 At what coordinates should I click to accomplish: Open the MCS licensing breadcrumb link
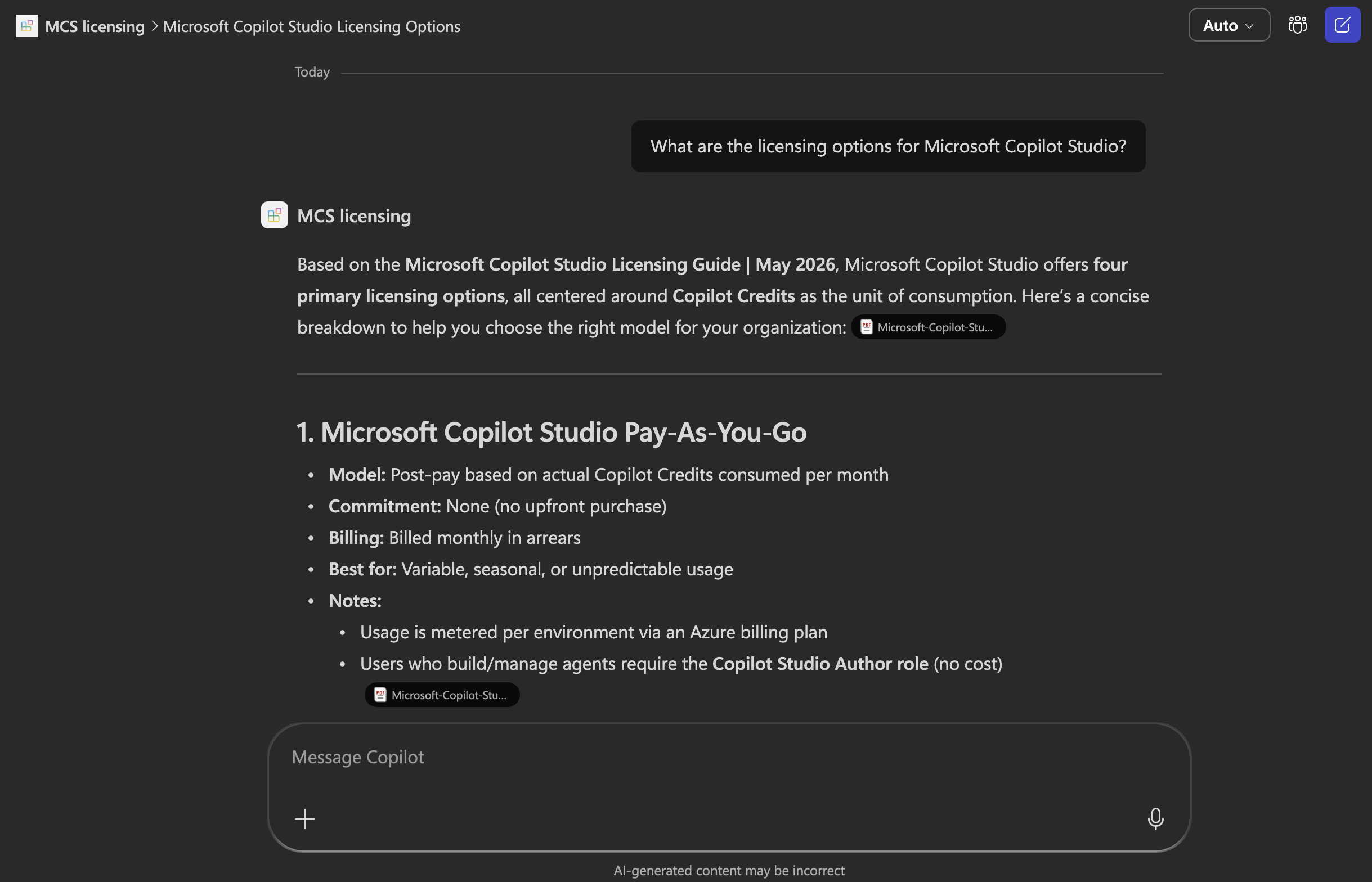pyautogui.click(x=95, y=26)
